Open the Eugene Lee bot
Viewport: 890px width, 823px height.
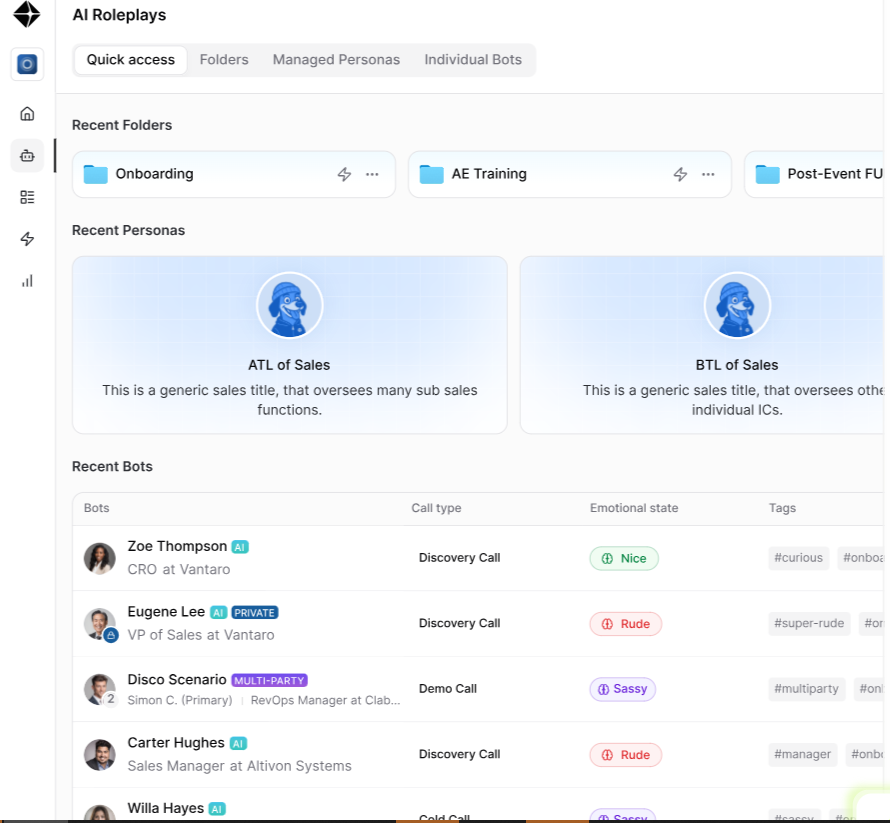478,623
